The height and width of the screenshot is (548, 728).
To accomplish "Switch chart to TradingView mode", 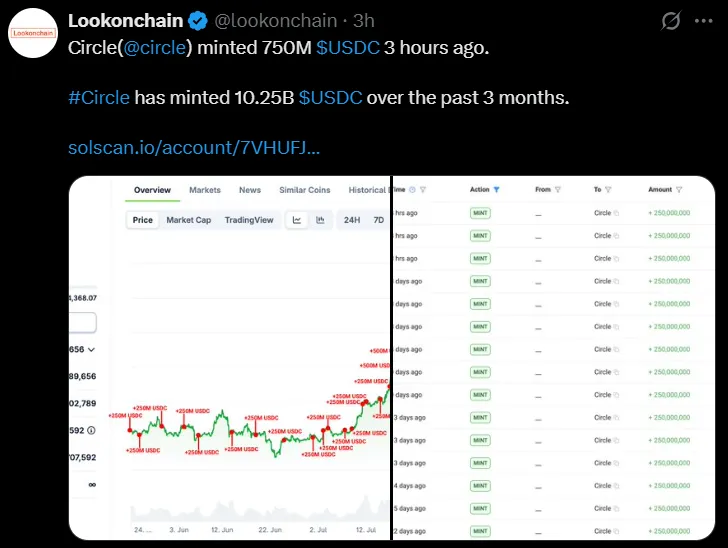I will 249,220.
